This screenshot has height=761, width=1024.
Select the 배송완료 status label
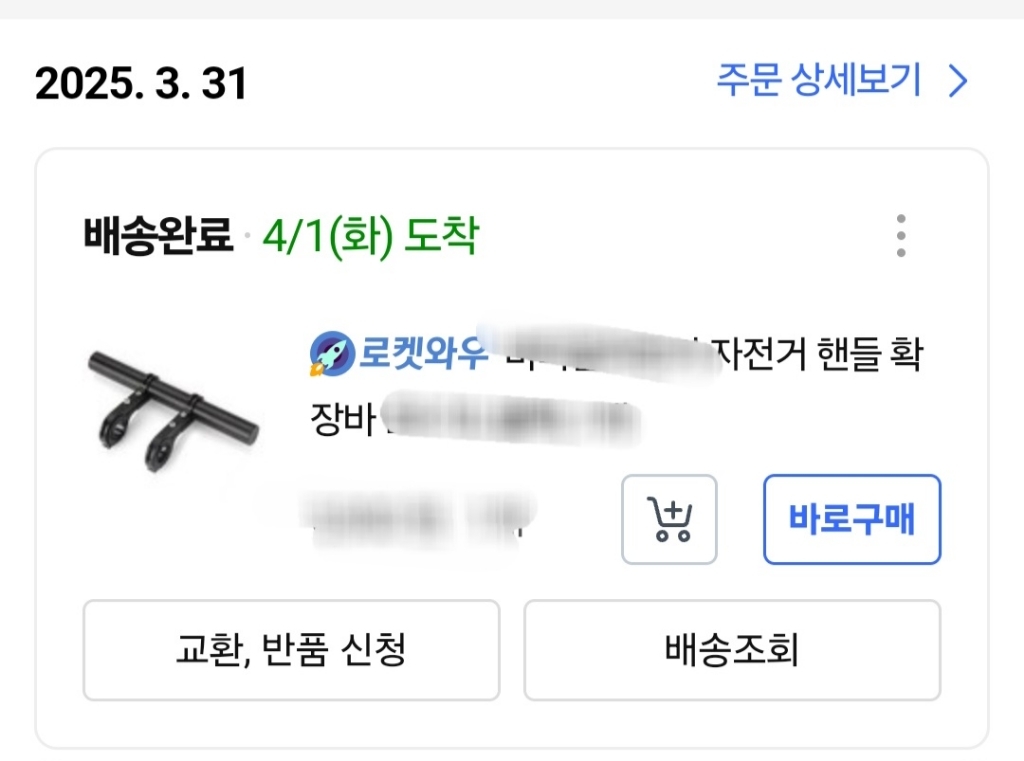pyautogui.click(x=158, y=237)
